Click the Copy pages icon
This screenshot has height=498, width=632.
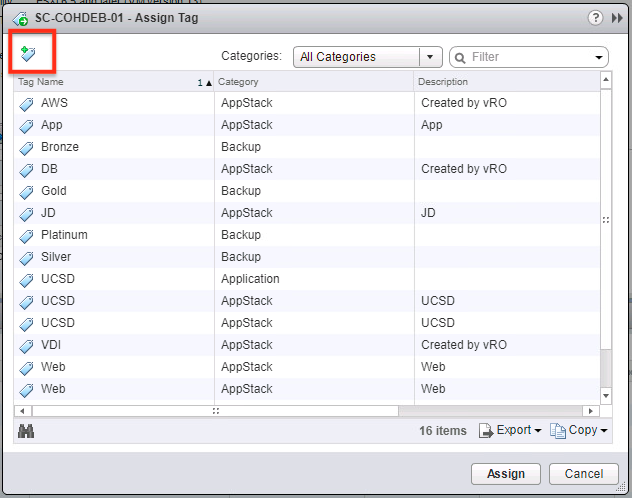point(558,431)
